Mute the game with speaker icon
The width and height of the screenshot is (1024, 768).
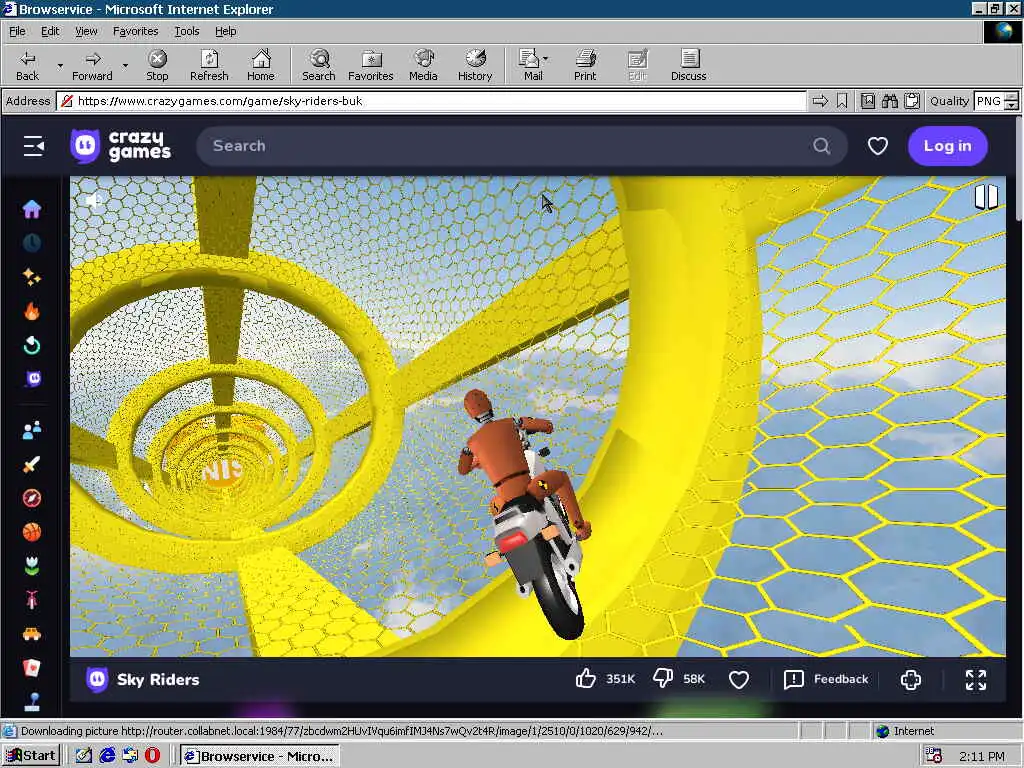[94, 200]
